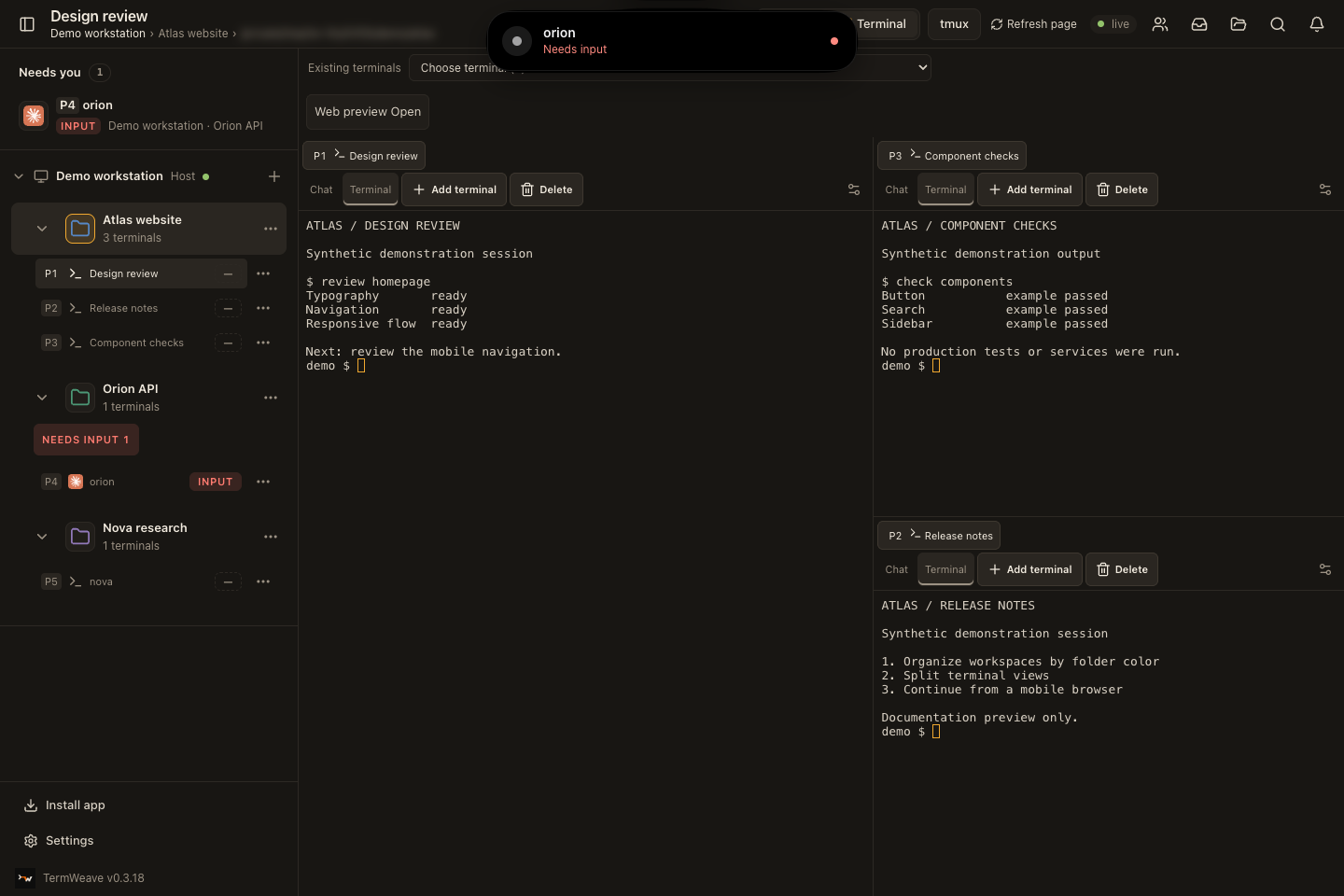1344x896 pixels.
Task: Open more options for Release notes terminal
Action: tap(263, 308)
